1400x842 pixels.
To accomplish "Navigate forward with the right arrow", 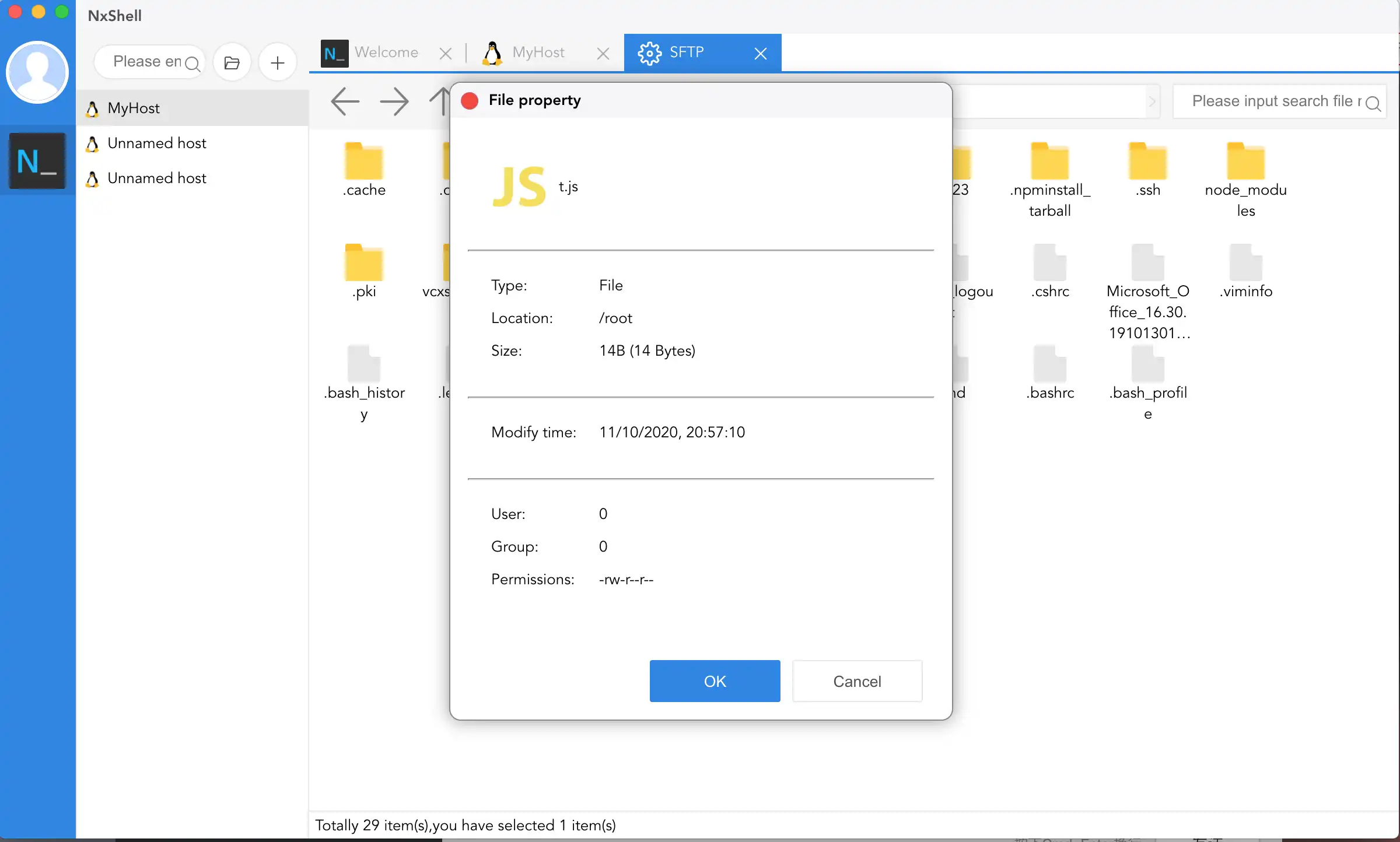I will [x=394, y=101].
